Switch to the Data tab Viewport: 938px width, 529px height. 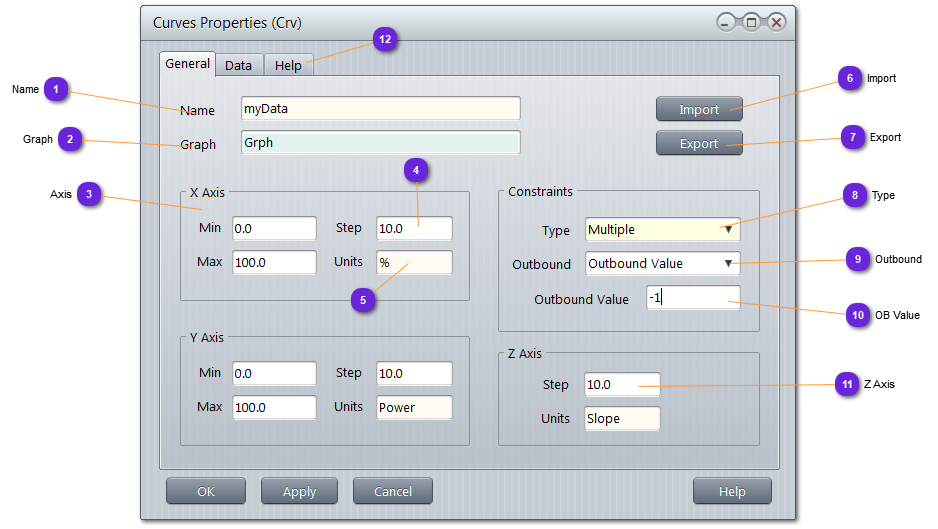pyautogui.click(x=238, y=65)
